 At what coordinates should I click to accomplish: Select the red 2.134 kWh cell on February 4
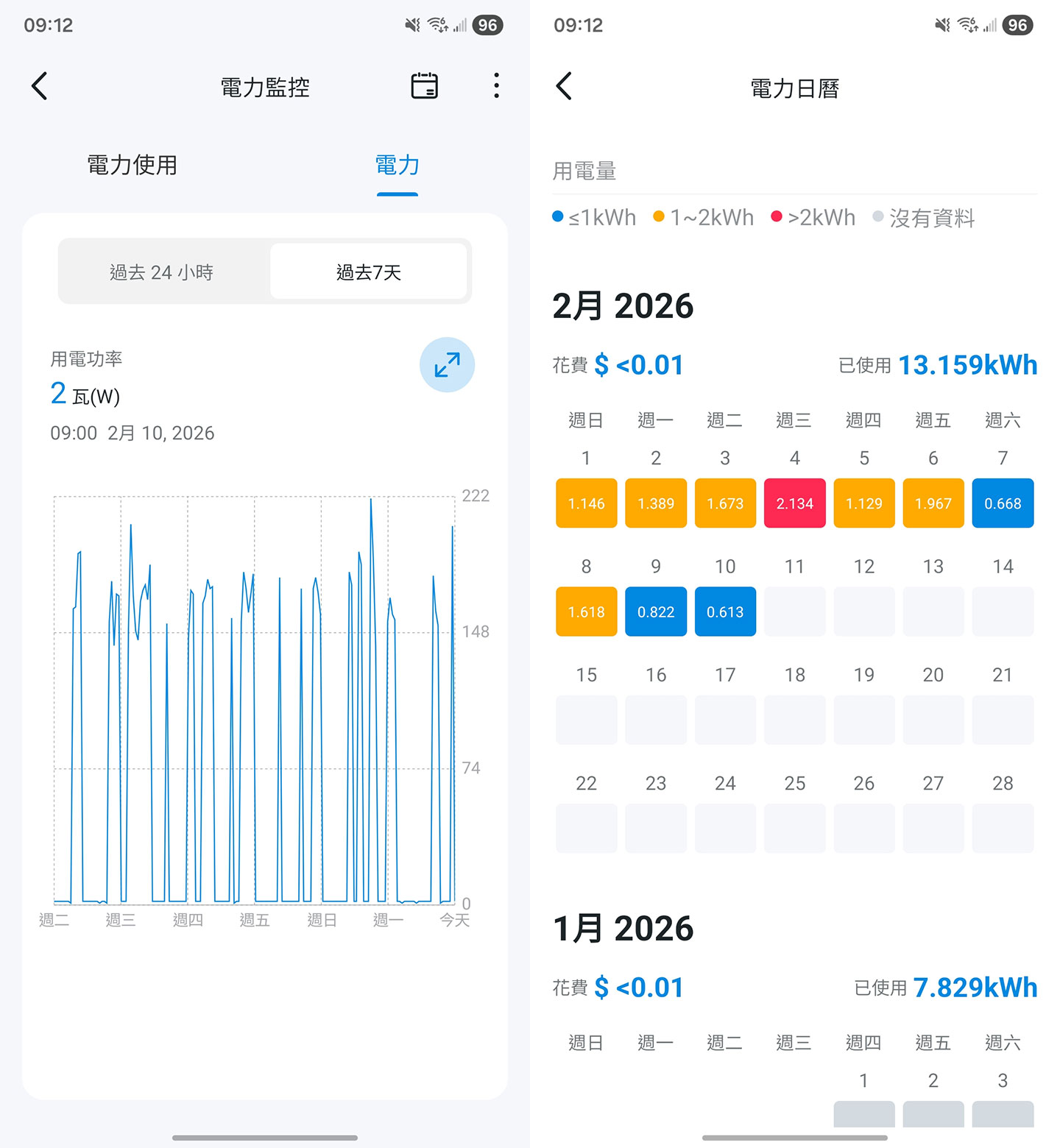click(794, 503)
